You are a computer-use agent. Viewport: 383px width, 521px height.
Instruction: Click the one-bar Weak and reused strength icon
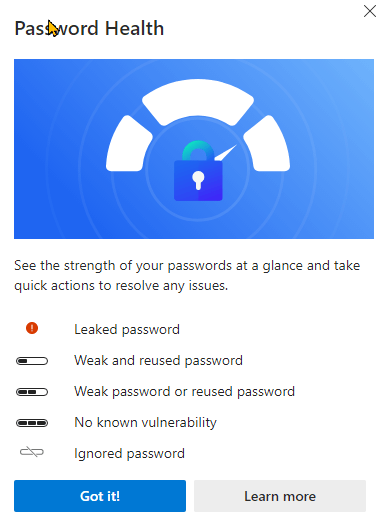[x=32, y=361]
